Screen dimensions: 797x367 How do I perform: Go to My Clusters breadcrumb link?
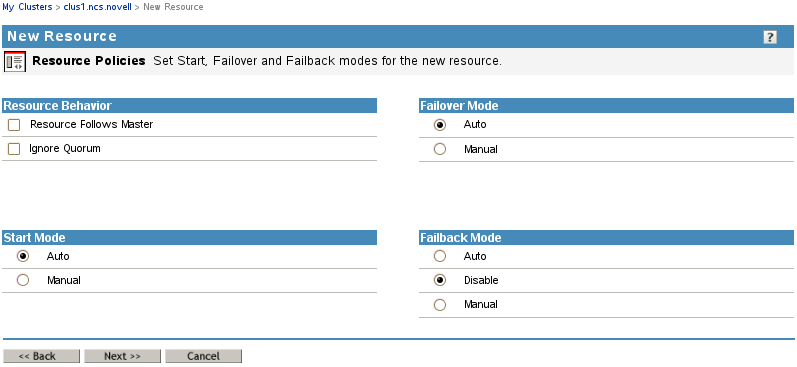pyautogui.click(x=27, y=7)
